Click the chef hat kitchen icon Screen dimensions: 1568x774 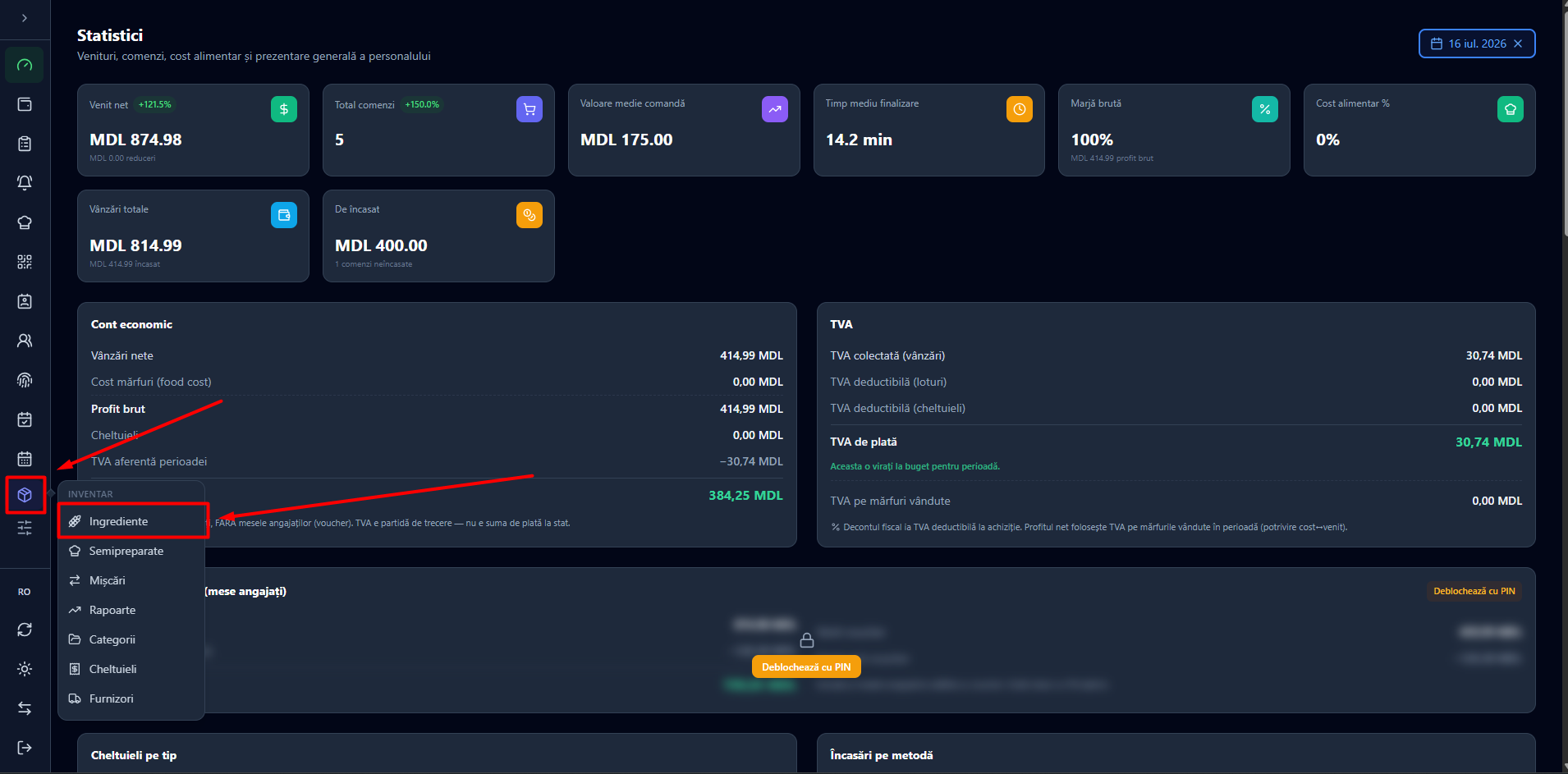coord(25,222)
